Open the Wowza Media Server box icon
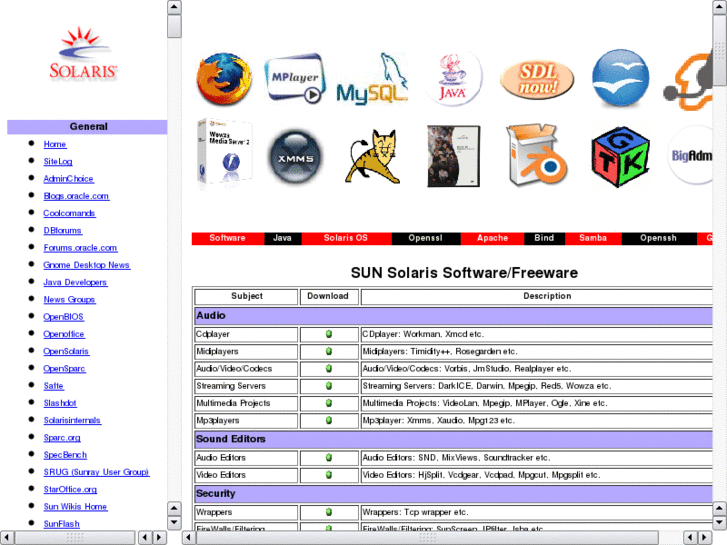The height and width of the screenshot is (545, 727). point(225,153)
